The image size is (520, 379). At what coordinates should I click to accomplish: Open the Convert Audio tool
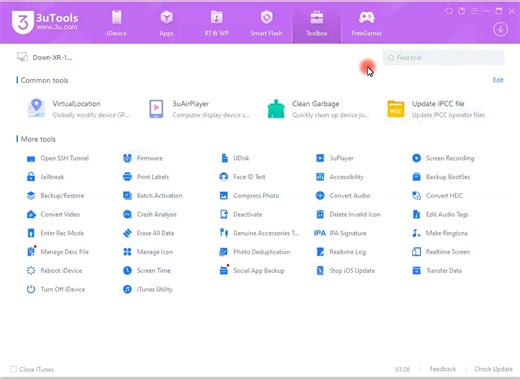[x=343, y=196]
